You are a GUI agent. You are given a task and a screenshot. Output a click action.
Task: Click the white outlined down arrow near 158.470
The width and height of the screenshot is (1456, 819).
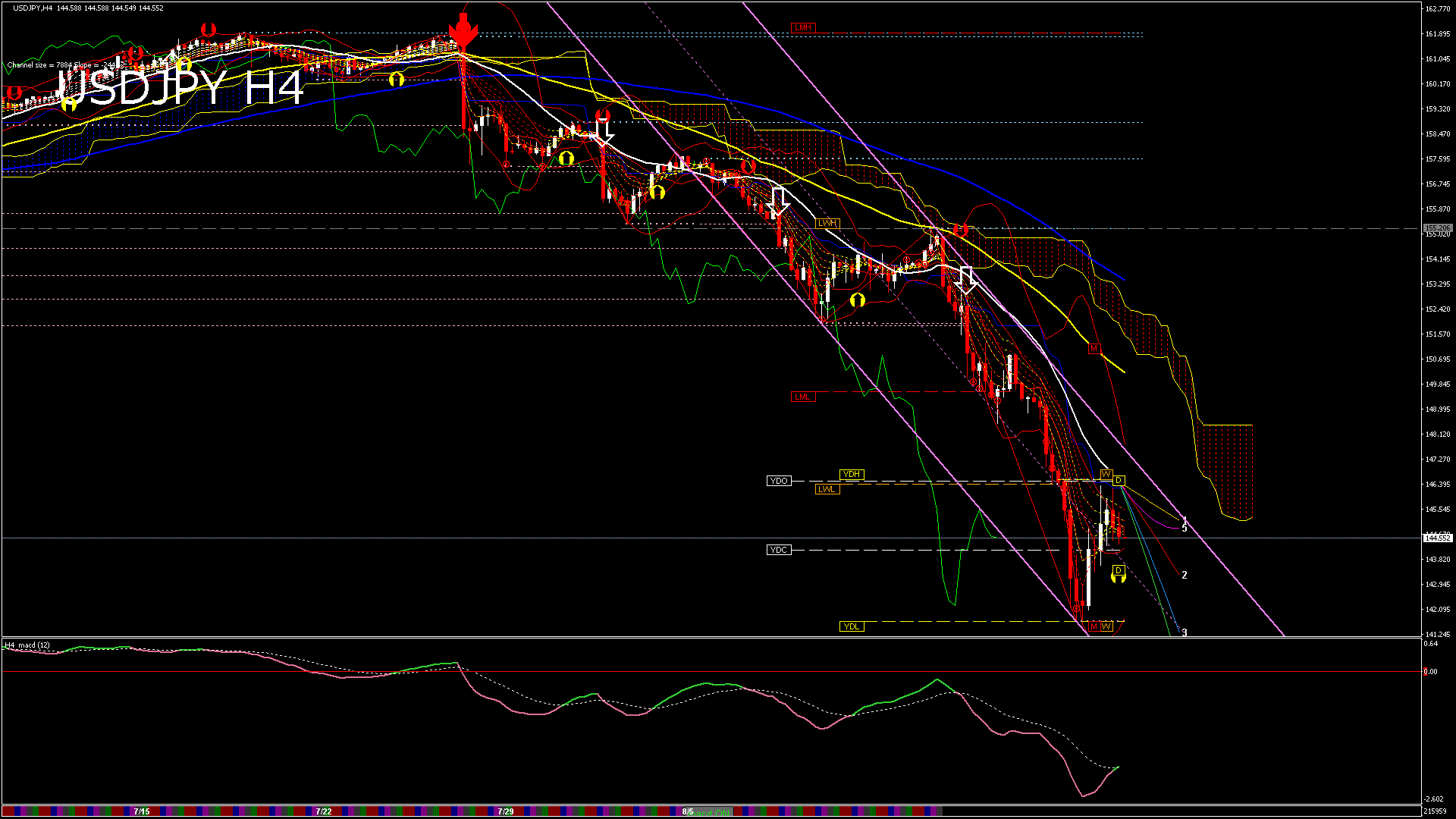coord(604,133)
